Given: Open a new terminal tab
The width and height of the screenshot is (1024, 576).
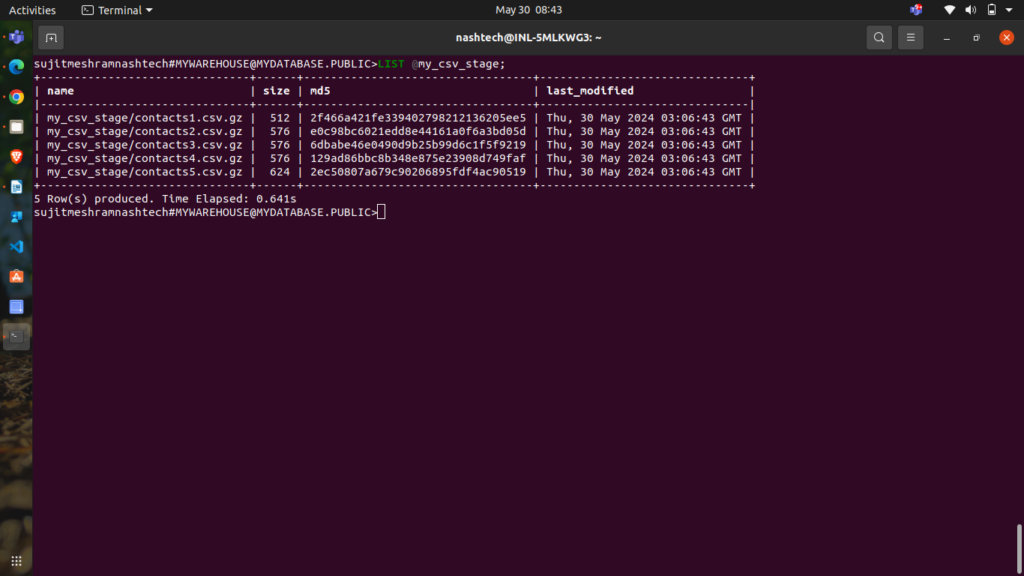Looking at the screenshot, I should [x=51, y=38].
